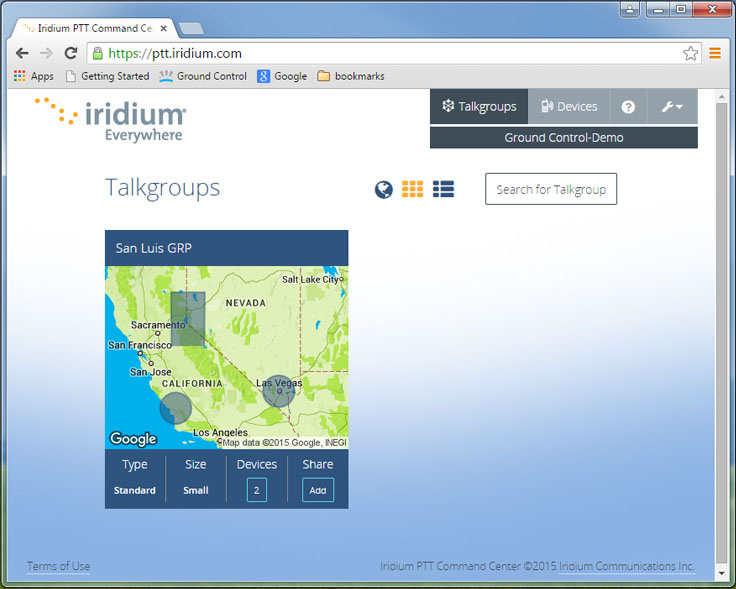Open the wrench settings dropdown

point(672,107)
